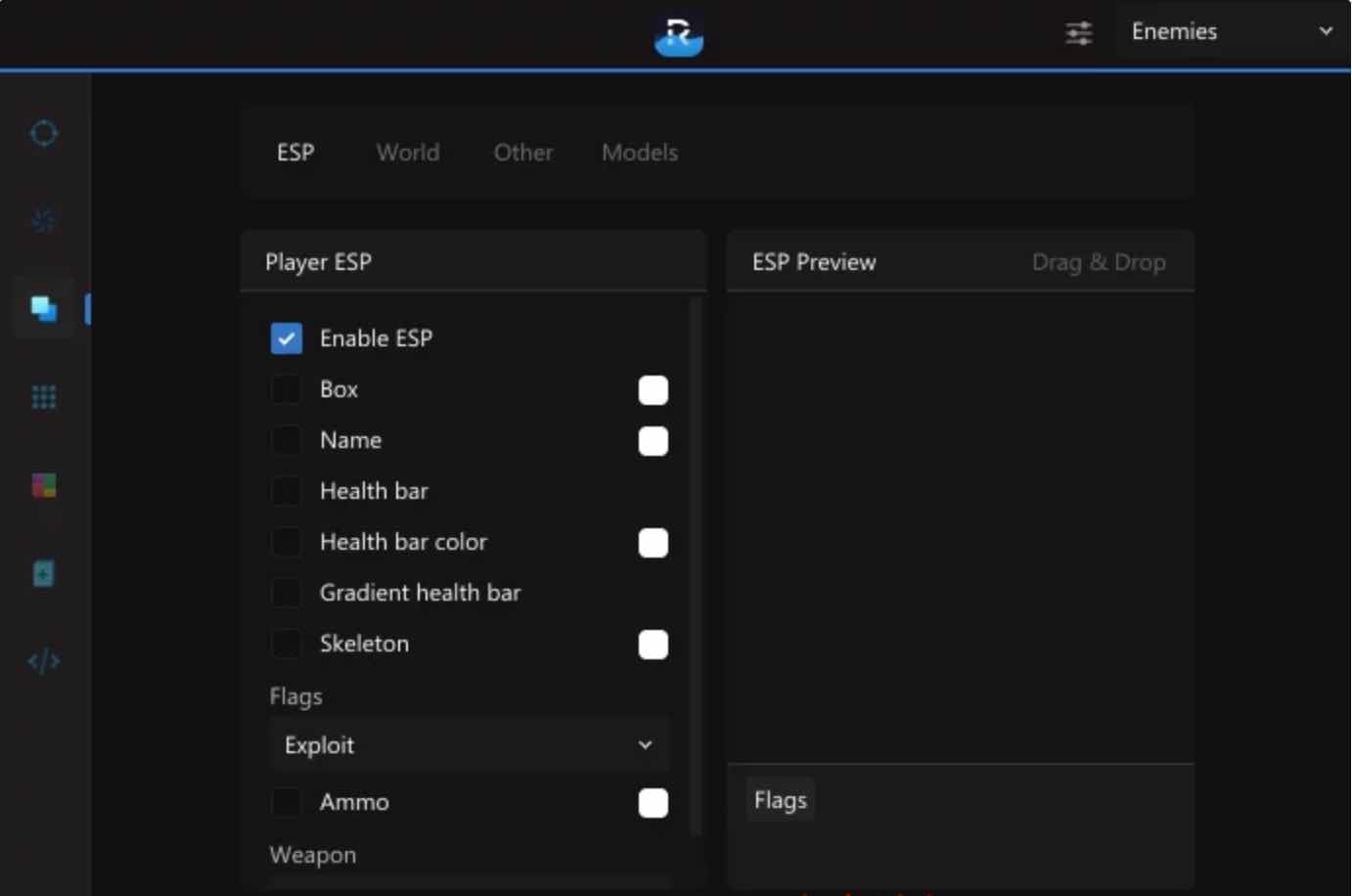Toggle the Gradient health bar checkbox
1352x896 pixels.
point(287,593)
